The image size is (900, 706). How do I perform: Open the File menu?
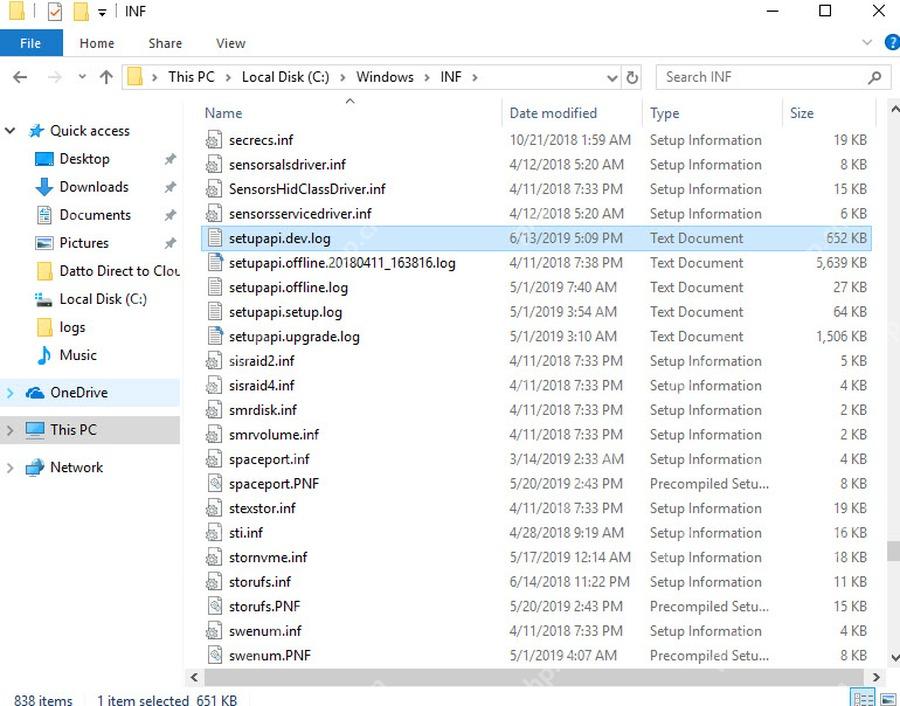coord(31,43)
